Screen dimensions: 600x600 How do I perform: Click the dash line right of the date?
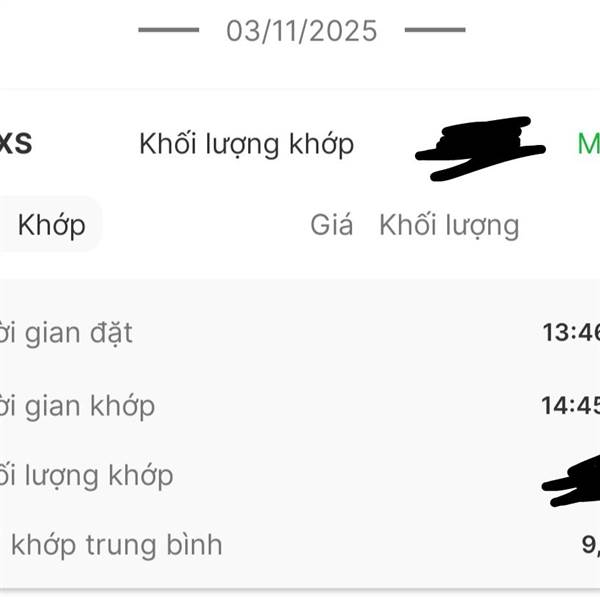(435, 30)
